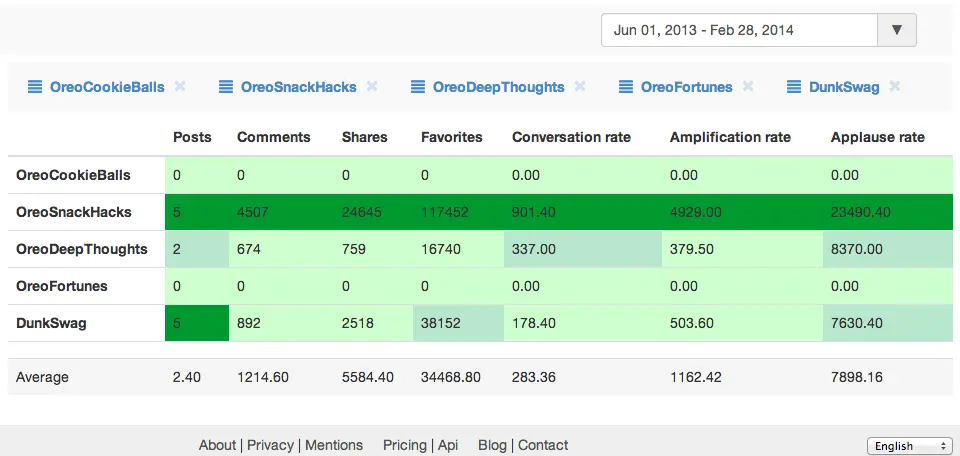The height and width of the screenshot is (456, 960).
Task: Select the dark green OreoSnackHacks posts cell
Action: (197, 212)
